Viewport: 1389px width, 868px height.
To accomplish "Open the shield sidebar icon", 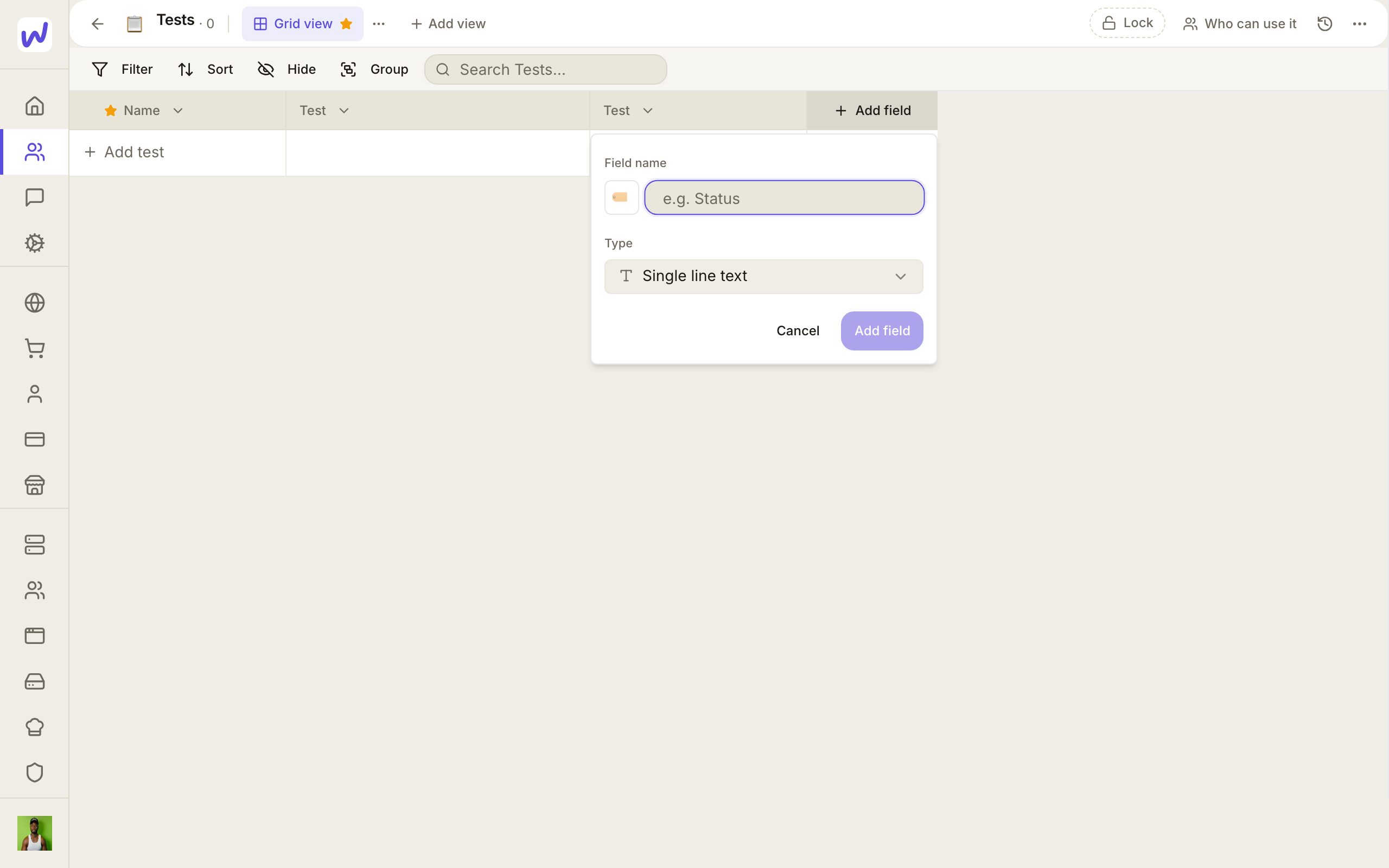I will click(x=34, y=773).
